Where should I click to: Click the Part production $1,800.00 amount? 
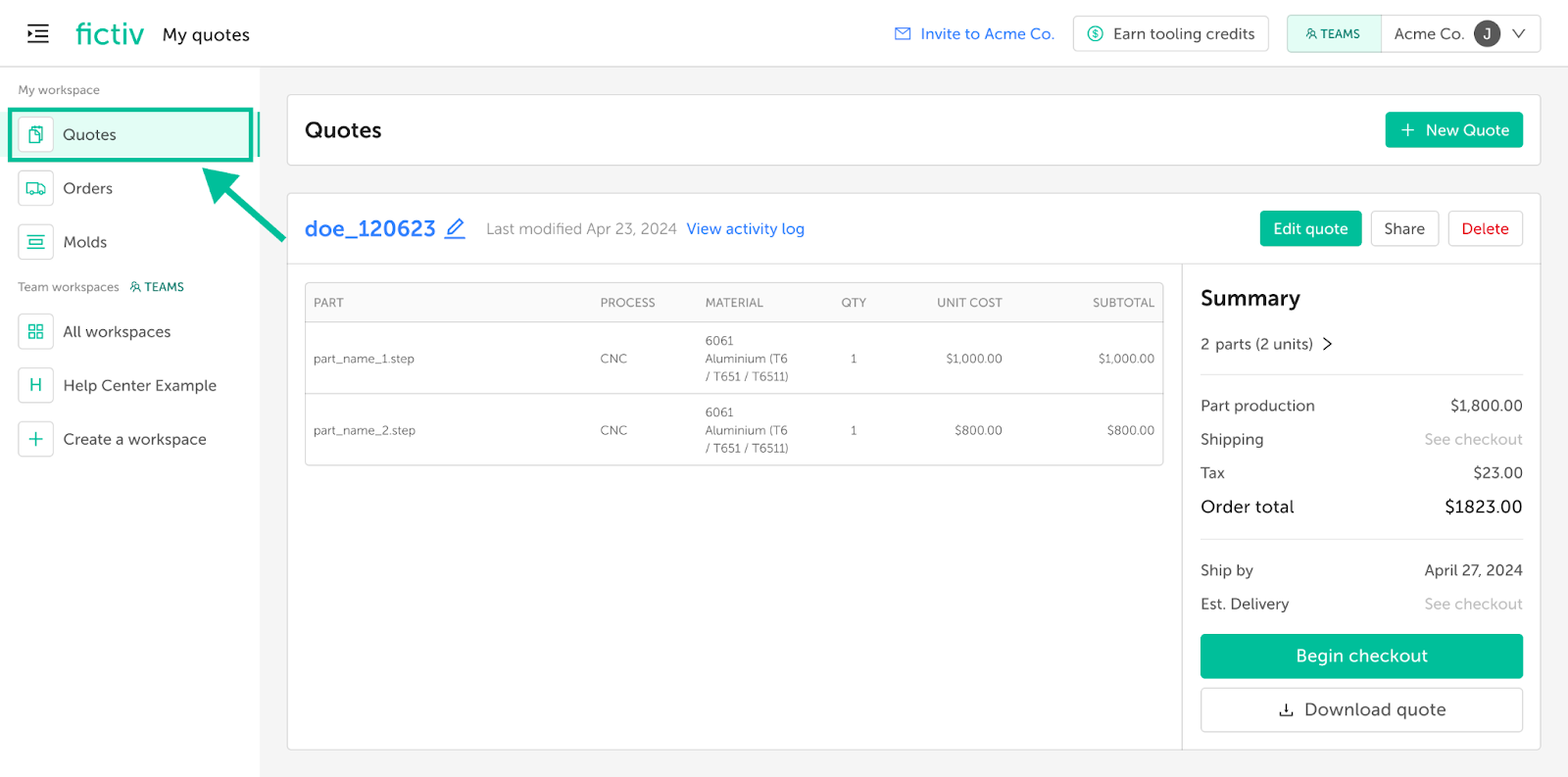[1487, 406]
